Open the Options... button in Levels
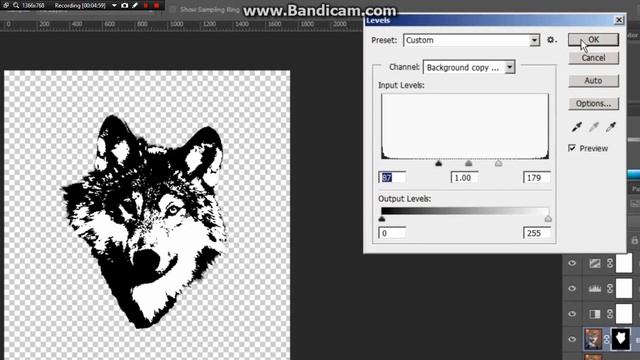This screenshot has width=640, height=360. (x=593, y=104)
